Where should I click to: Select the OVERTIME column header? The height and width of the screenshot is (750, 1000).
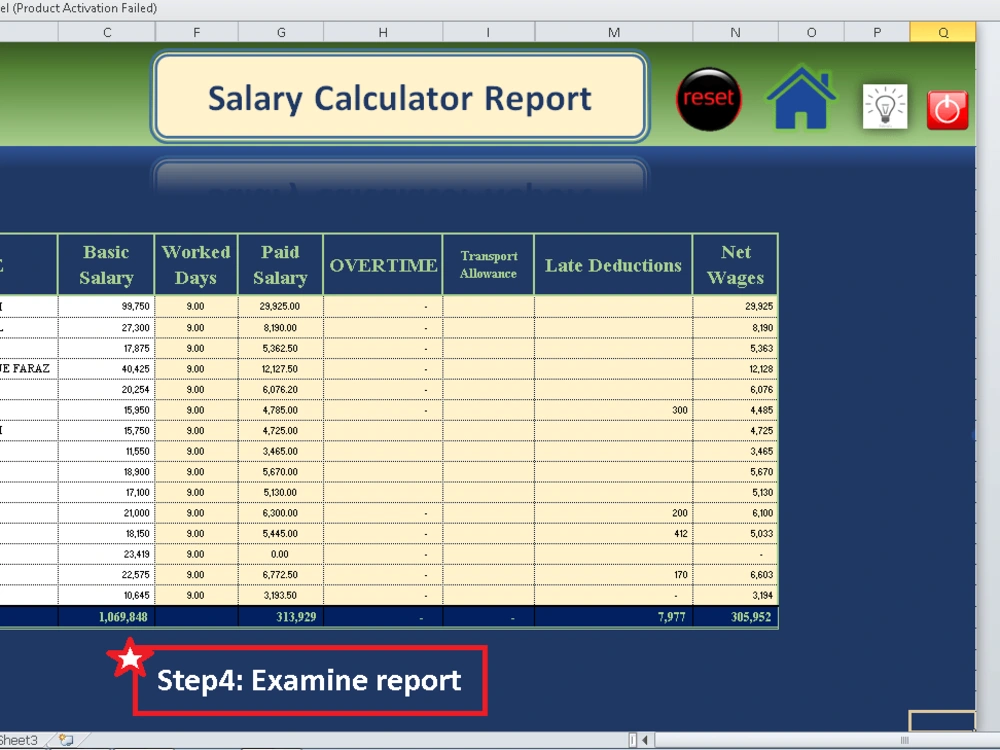(382, 264)
